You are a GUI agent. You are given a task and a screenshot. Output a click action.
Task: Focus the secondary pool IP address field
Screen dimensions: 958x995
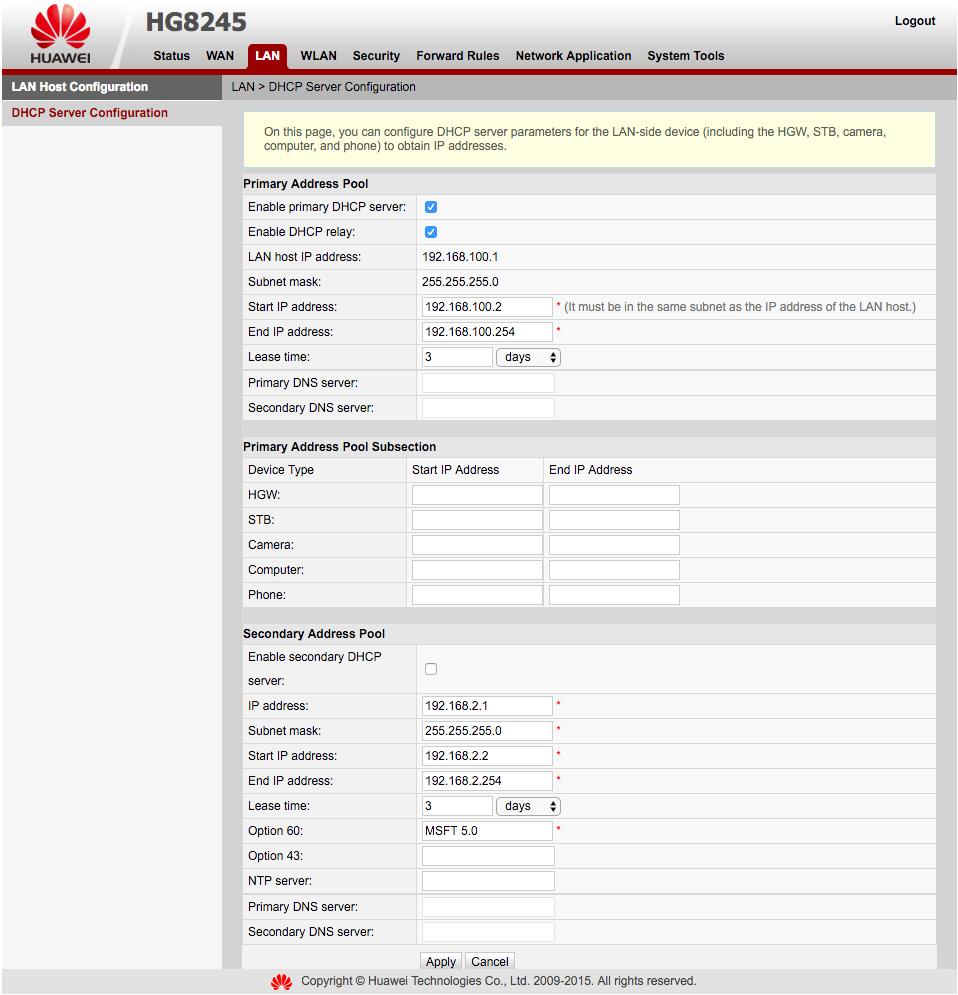click(x=487, y=706)
